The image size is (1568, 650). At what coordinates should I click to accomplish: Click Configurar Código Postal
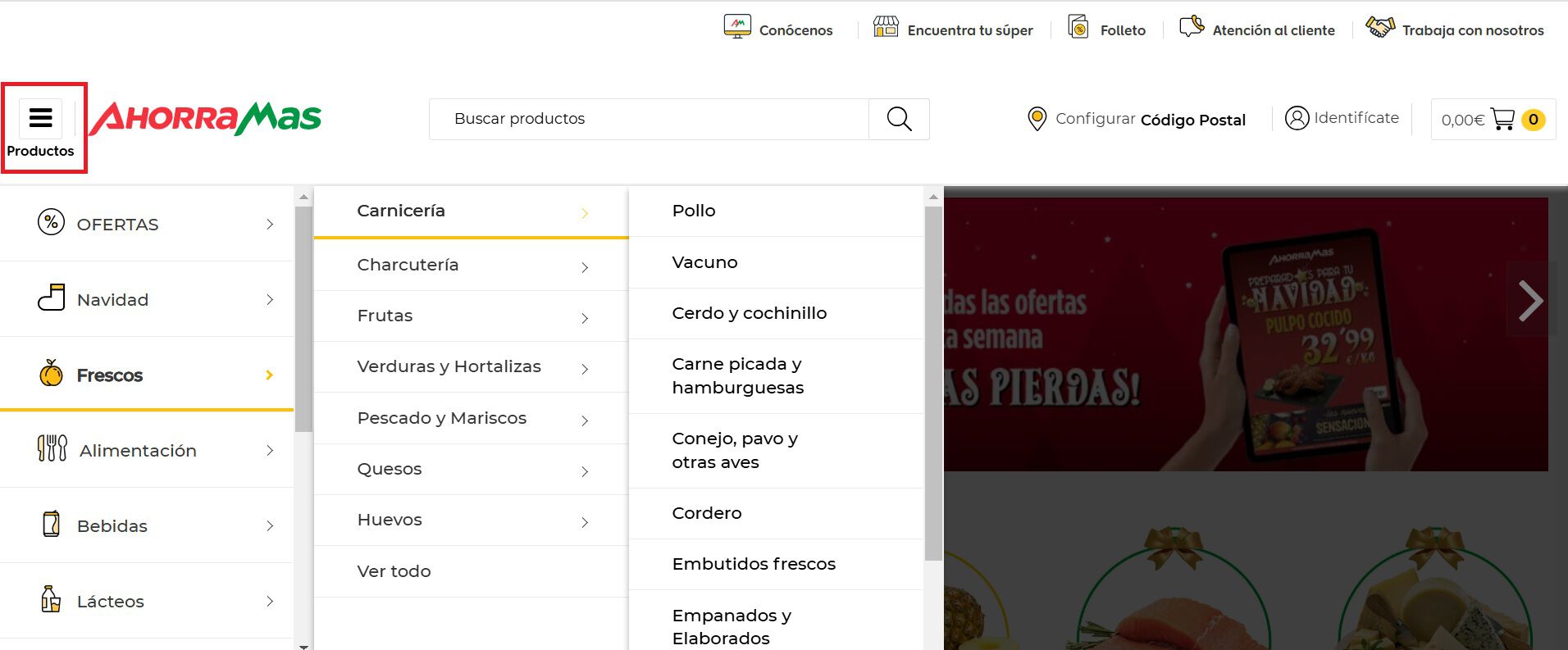pyautogui.click(x=1151, y=120)
